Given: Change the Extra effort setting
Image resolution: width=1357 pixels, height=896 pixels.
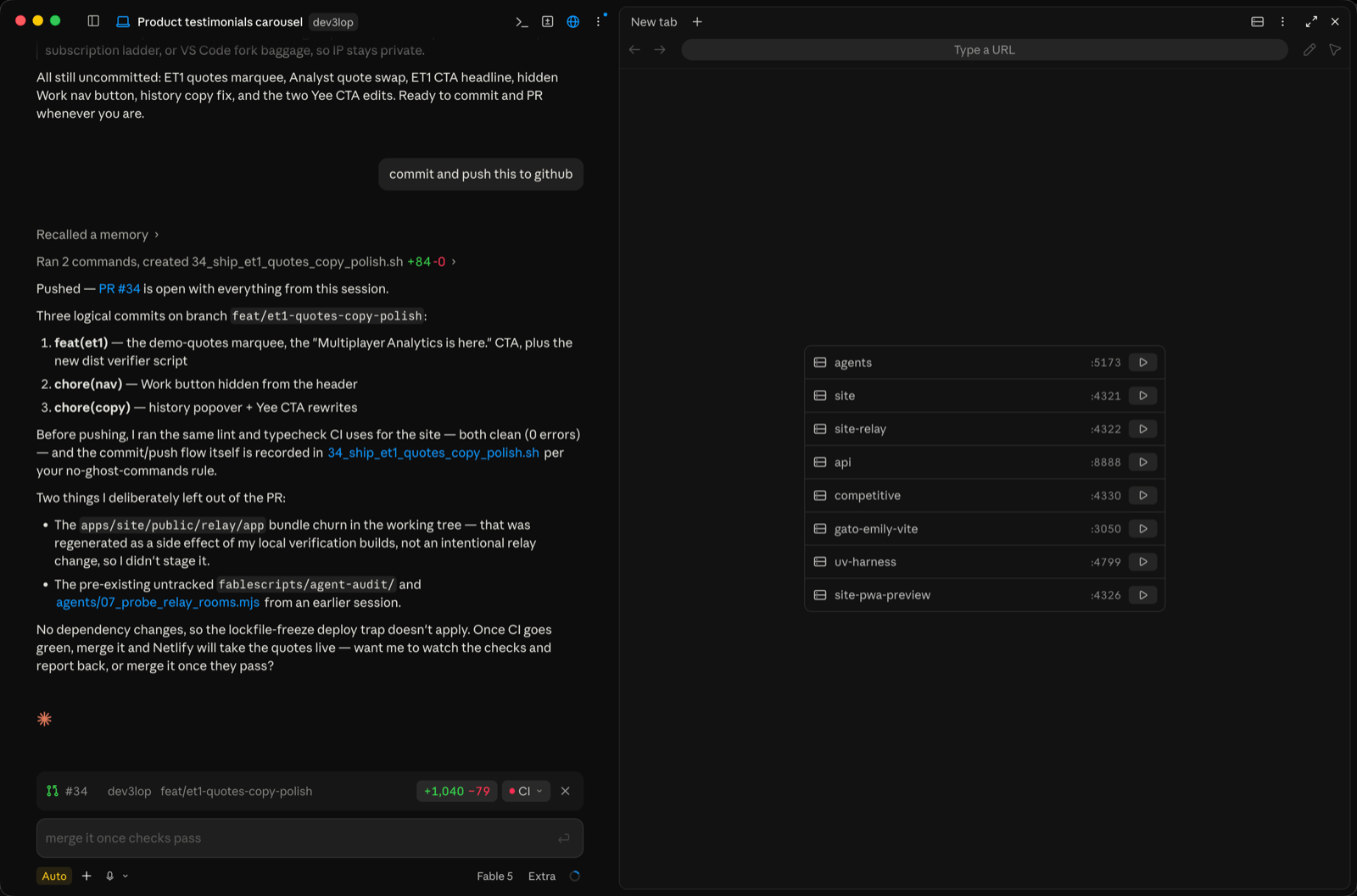Looking at the screenshot, I should point(541,876).
